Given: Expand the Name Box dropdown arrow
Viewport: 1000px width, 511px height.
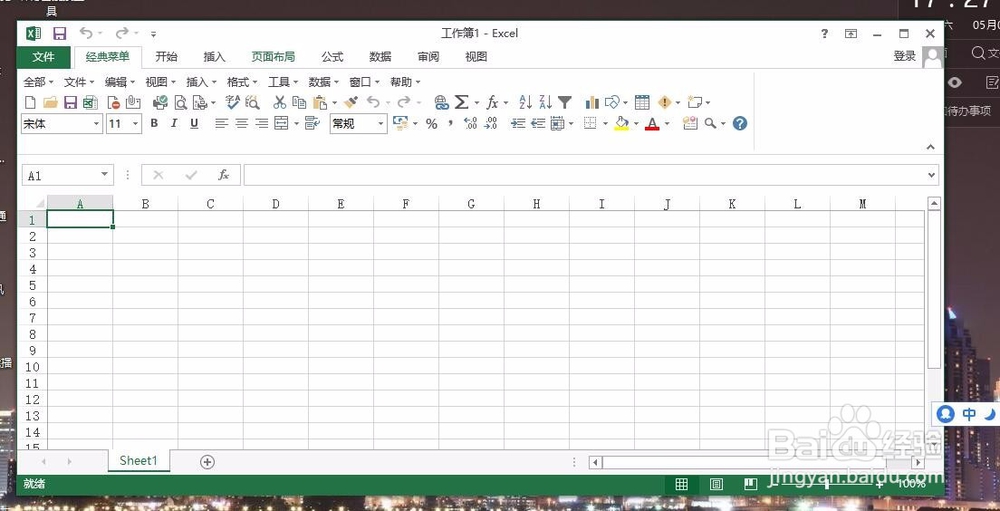Looking at the screenshot, I should (105, 175).
